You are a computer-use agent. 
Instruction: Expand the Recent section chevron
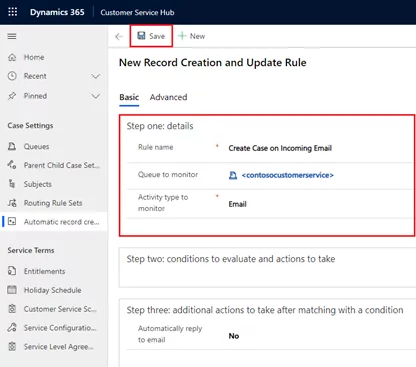(96, 76)
